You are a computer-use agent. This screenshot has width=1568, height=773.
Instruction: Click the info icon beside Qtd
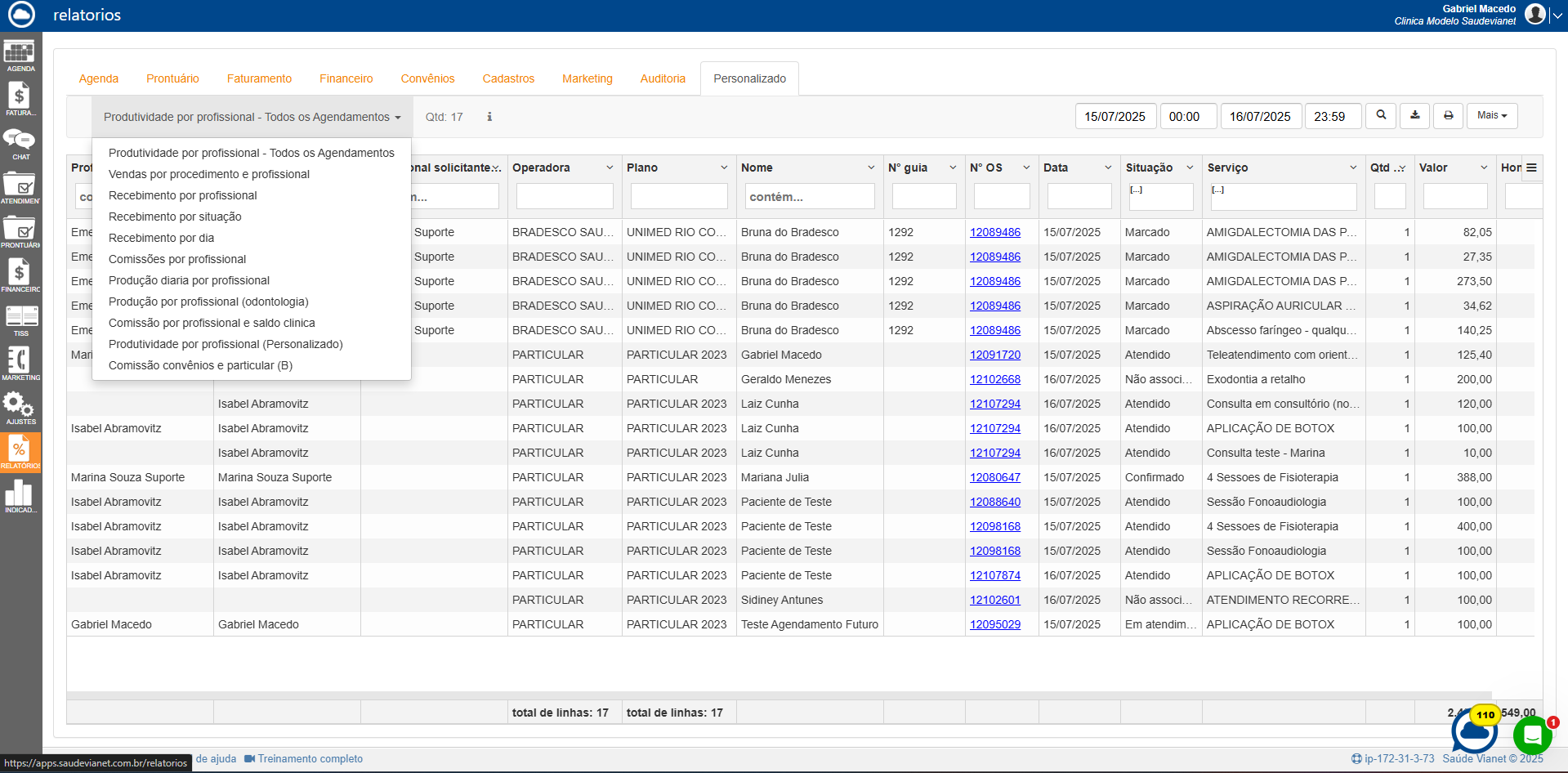489,117
